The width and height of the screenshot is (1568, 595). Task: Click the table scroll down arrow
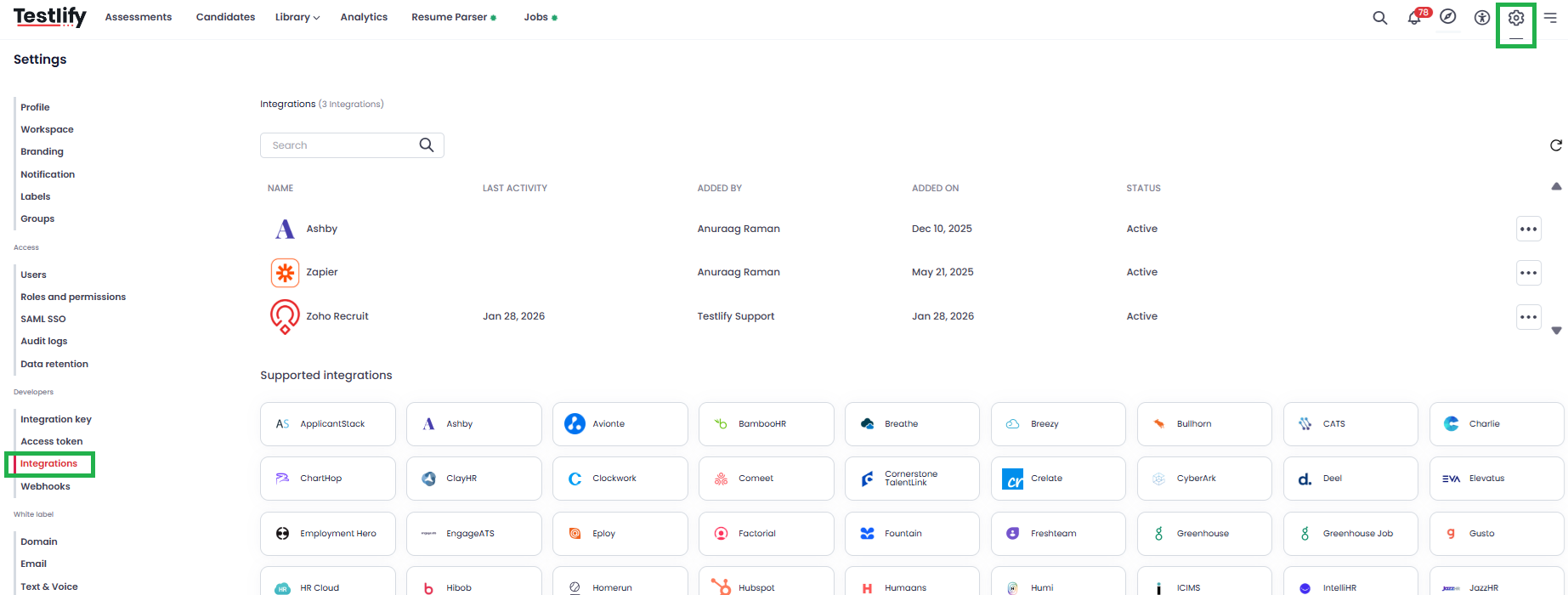1556,331
